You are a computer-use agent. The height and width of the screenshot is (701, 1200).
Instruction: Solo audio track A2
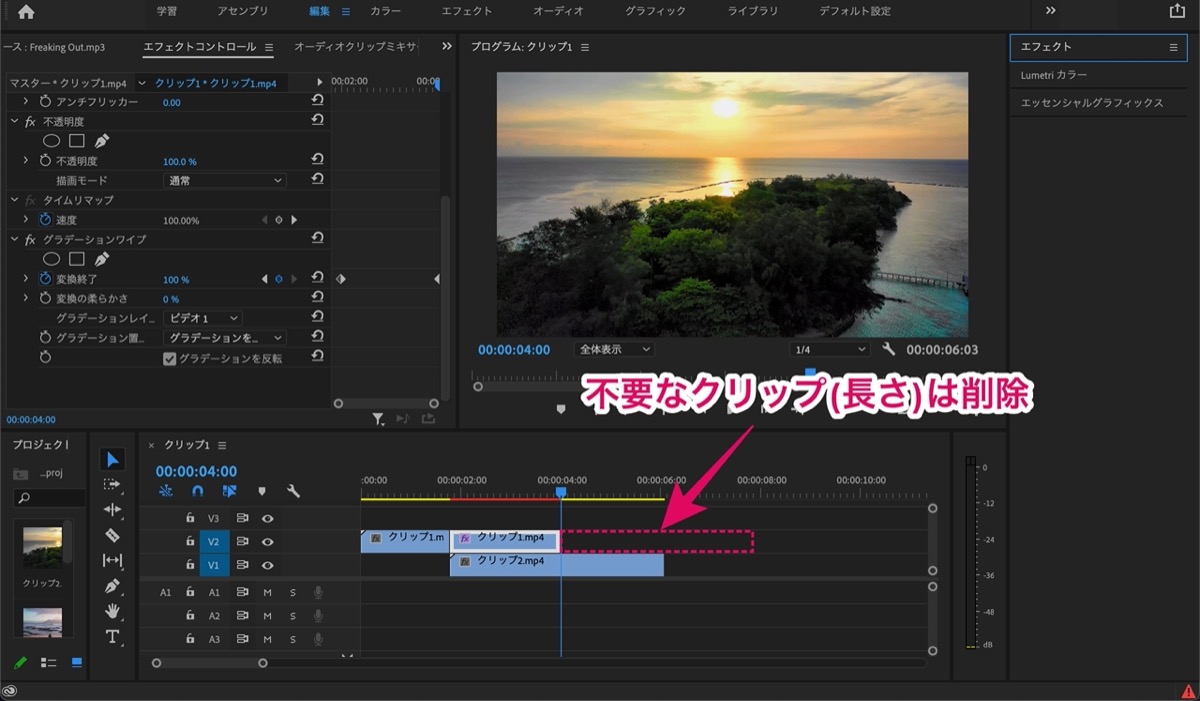click(293, 615)
